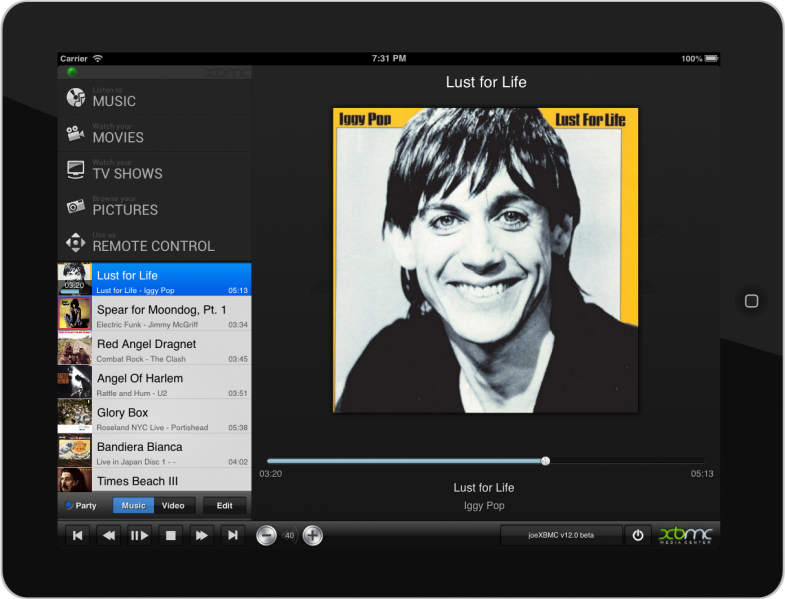Select Lust for Life playlist row
This screenshot has width=785, height=599.
[x=155, y=279]
